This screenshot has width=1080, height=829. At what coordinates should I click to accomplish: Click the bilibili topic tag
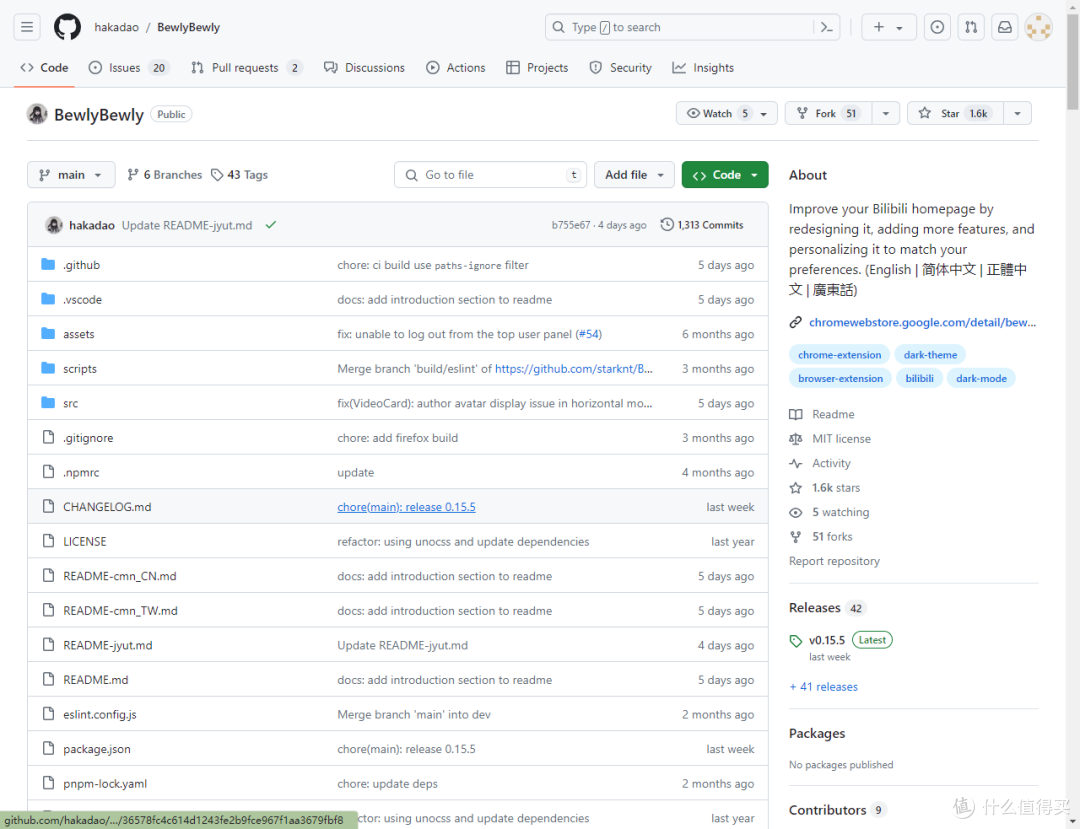coord(920,378)
